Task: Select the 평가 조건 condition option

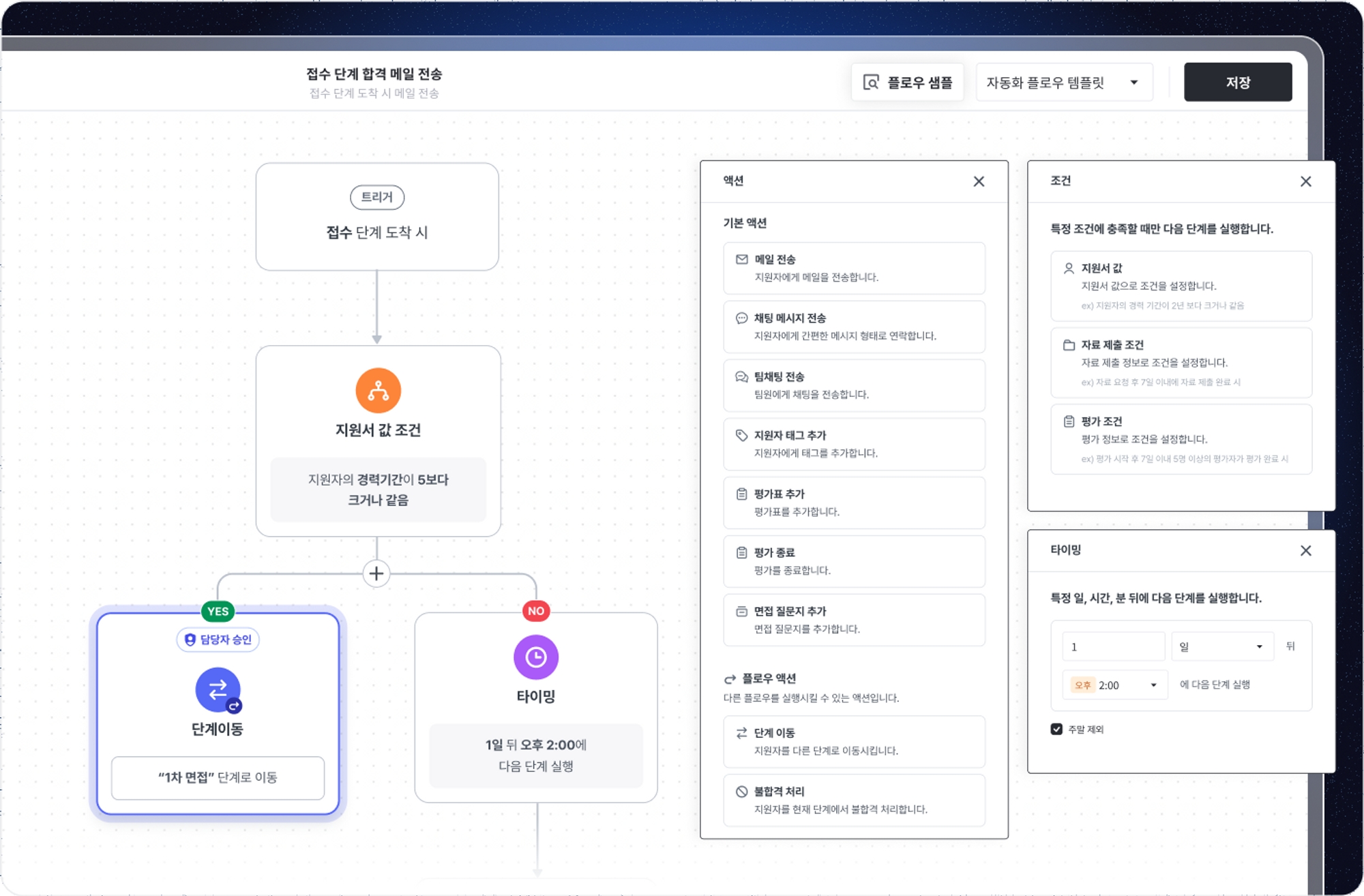Action: tap(1181, 439)
